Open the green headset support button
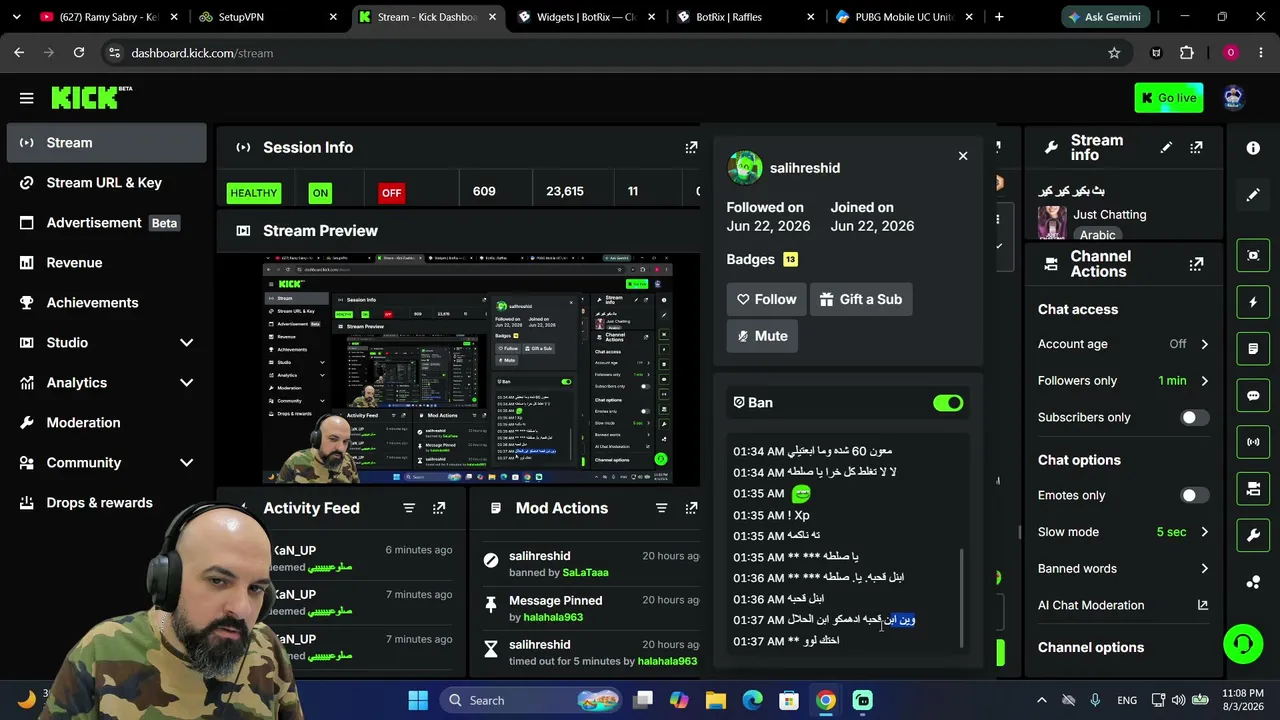This screenshot has height=720, width=1280. tap(1243, 643)
